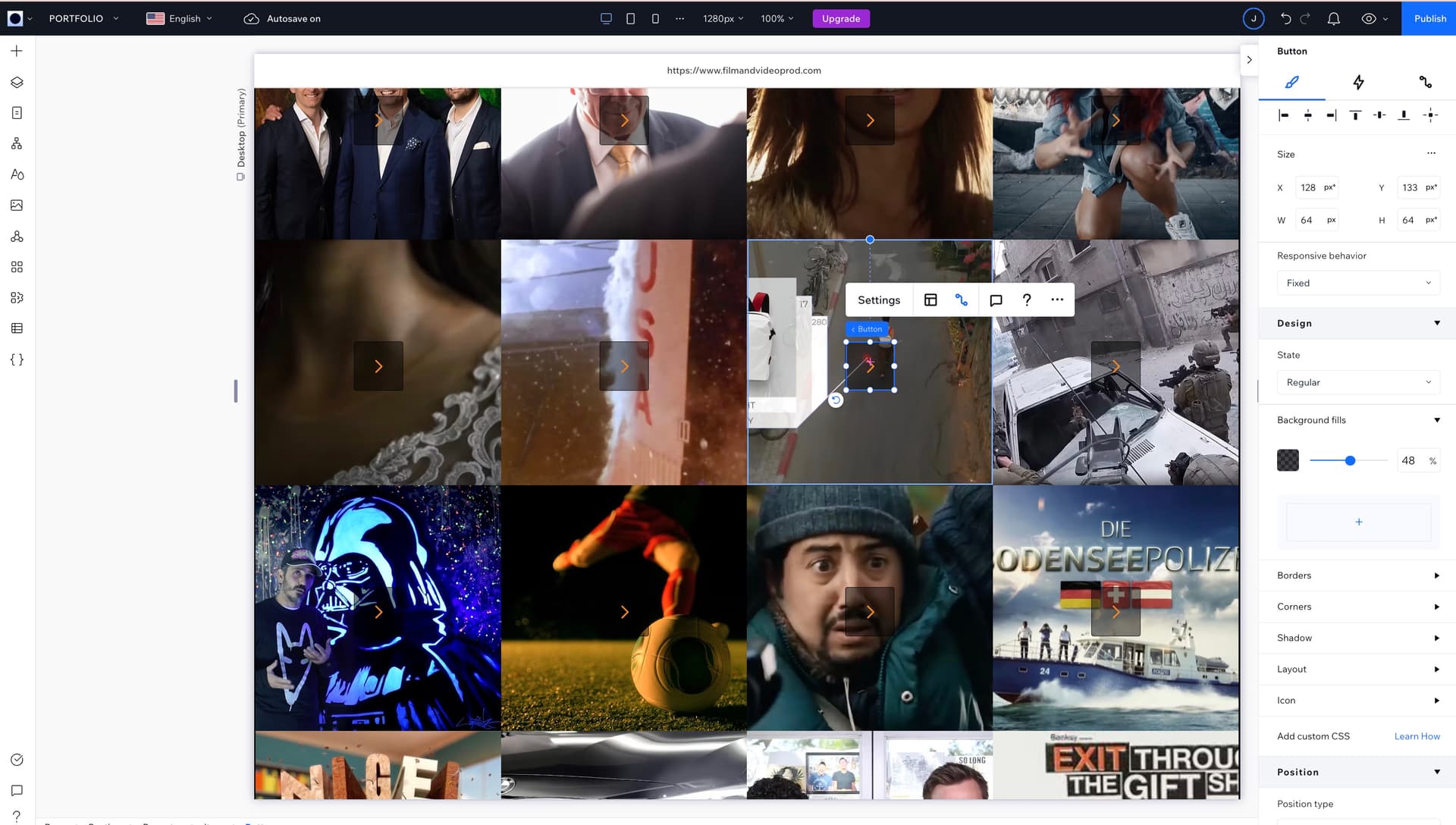Click the opacity 48 percent field
The image size is (1456, 825).
[x=1418, y=460]
